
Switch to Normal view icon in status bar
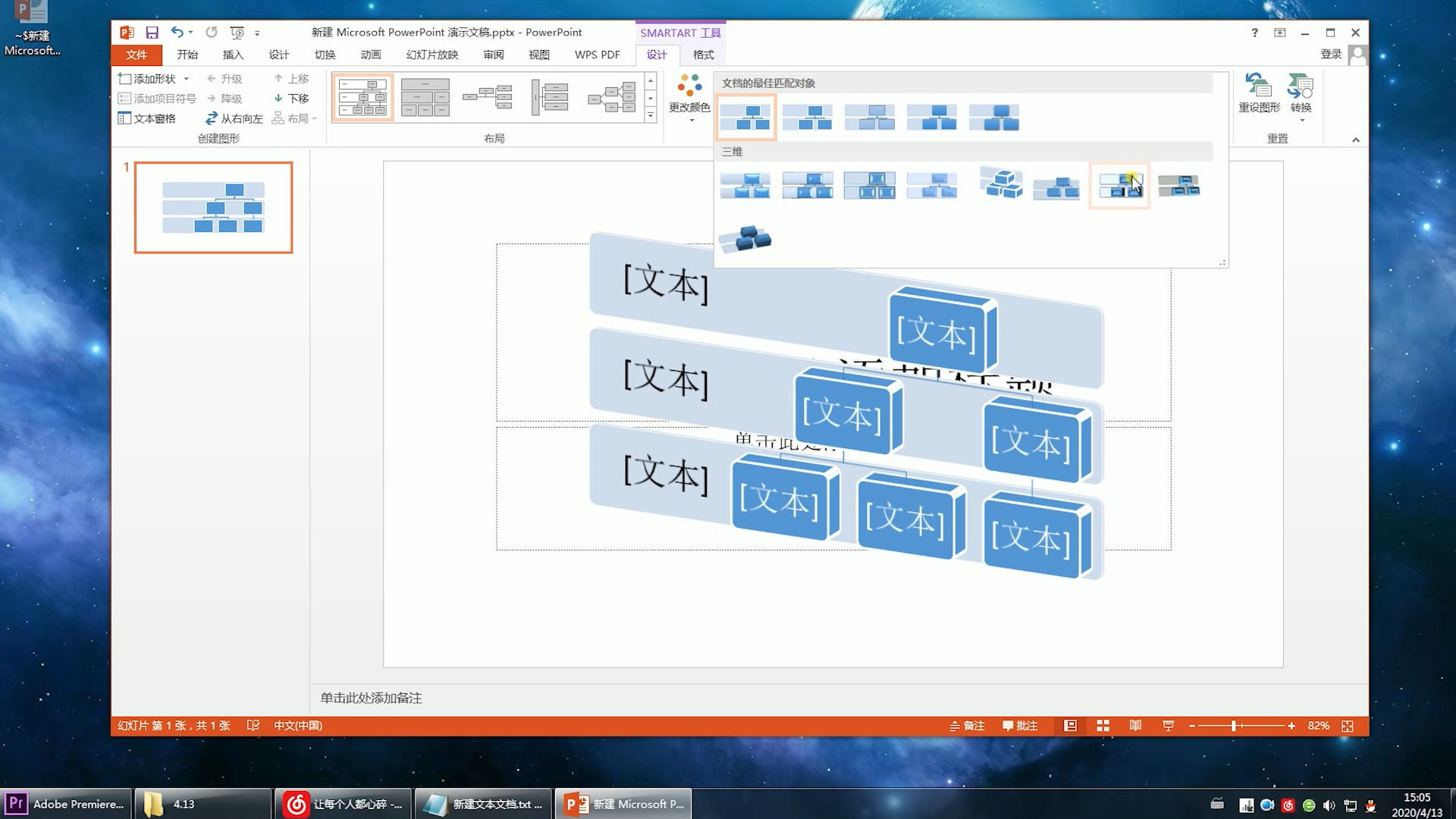(1070, 726)
